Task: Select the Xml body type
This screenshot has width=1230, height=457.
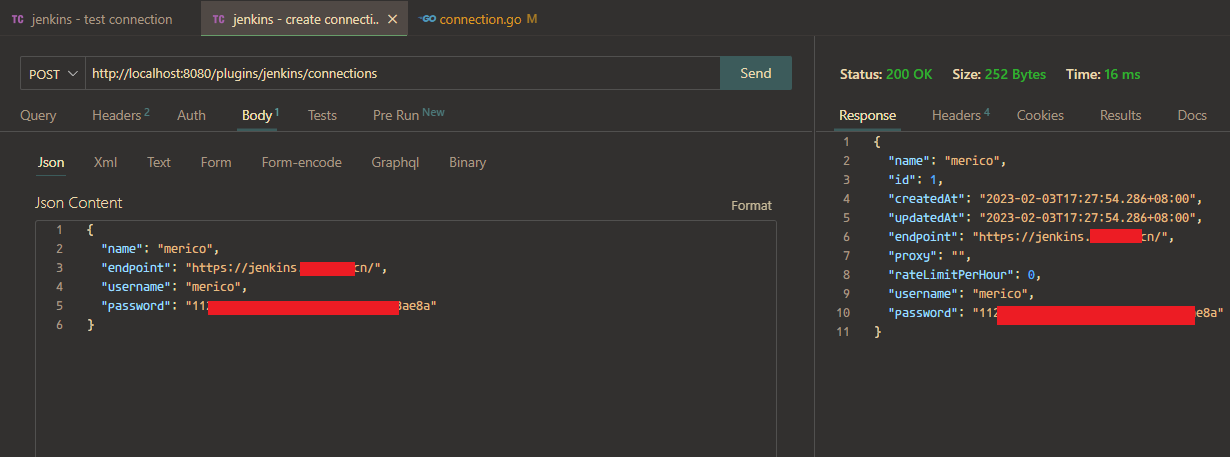Action: 106,162
